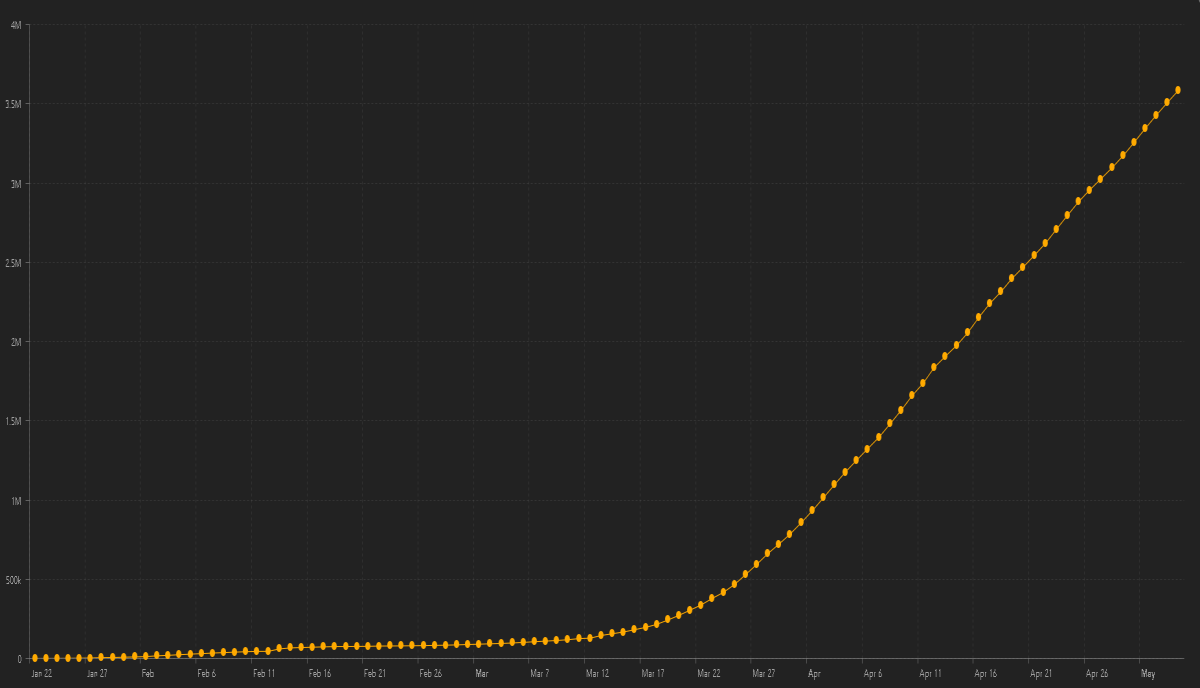Click the 500k y-axis label
This screenshot has width=1200, height=688.
tap(13, 580)
